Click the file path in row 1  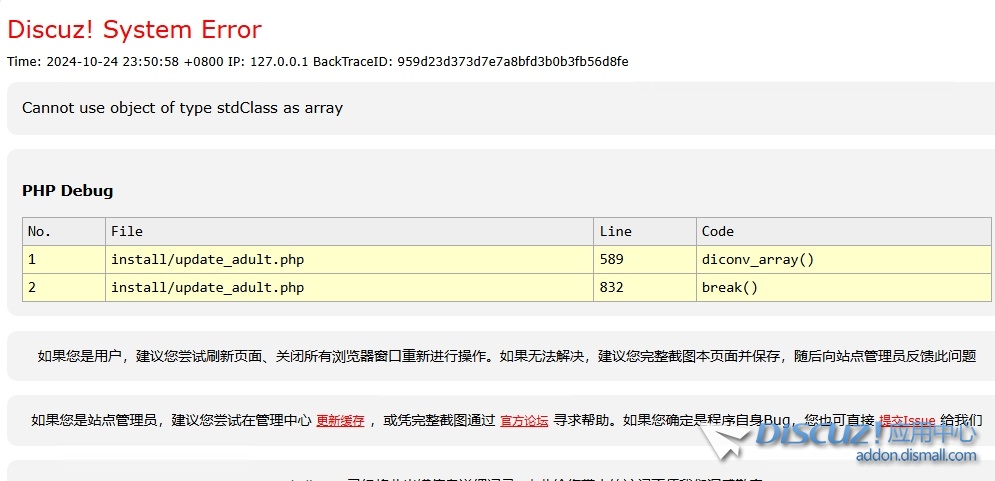pyautogui.click(x=207, y=260)
